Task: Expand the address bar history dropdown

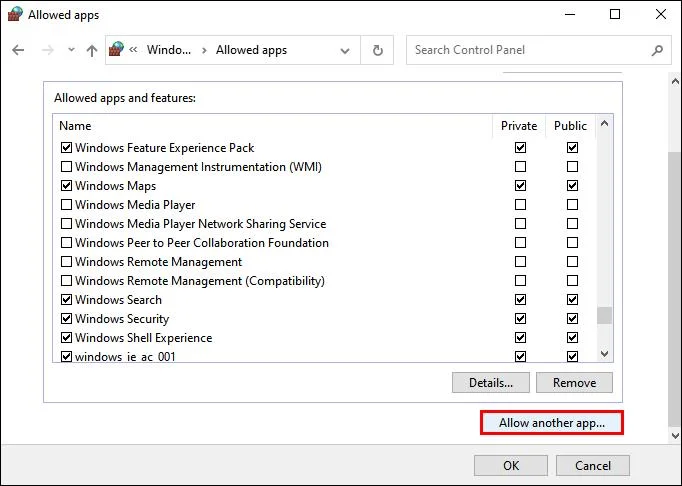Action: [345, 50]
